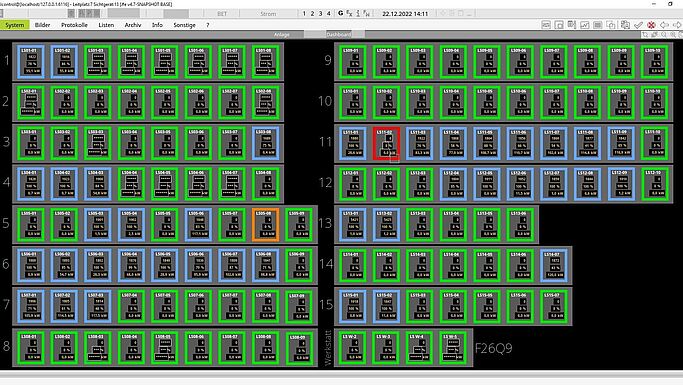Click the Strom button in top bar
This screenshot has width=683, height=385.
[268, 14]
